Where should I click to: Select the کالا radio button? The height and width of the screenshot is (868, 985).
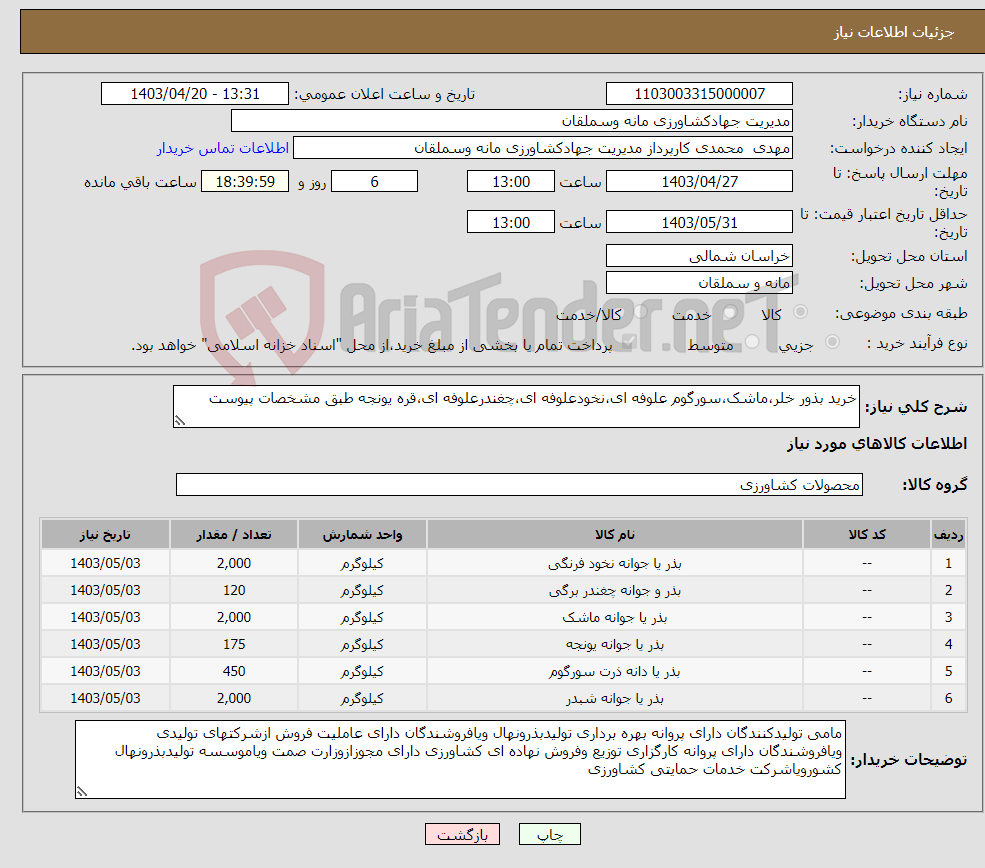(x=800, y=312)
